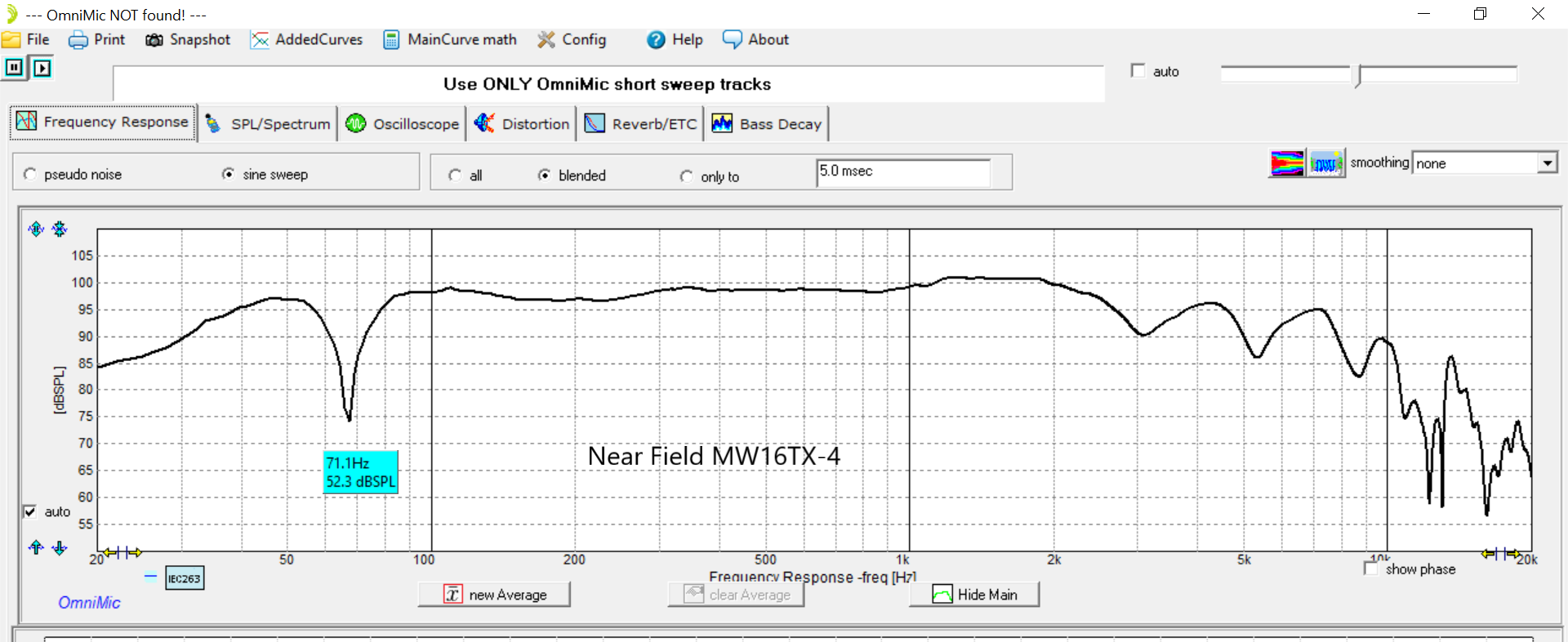The image size is (1568, 642).
Task: Click the level slider handle at top right
Action: pyautogui.click(x=1357, y=76)
